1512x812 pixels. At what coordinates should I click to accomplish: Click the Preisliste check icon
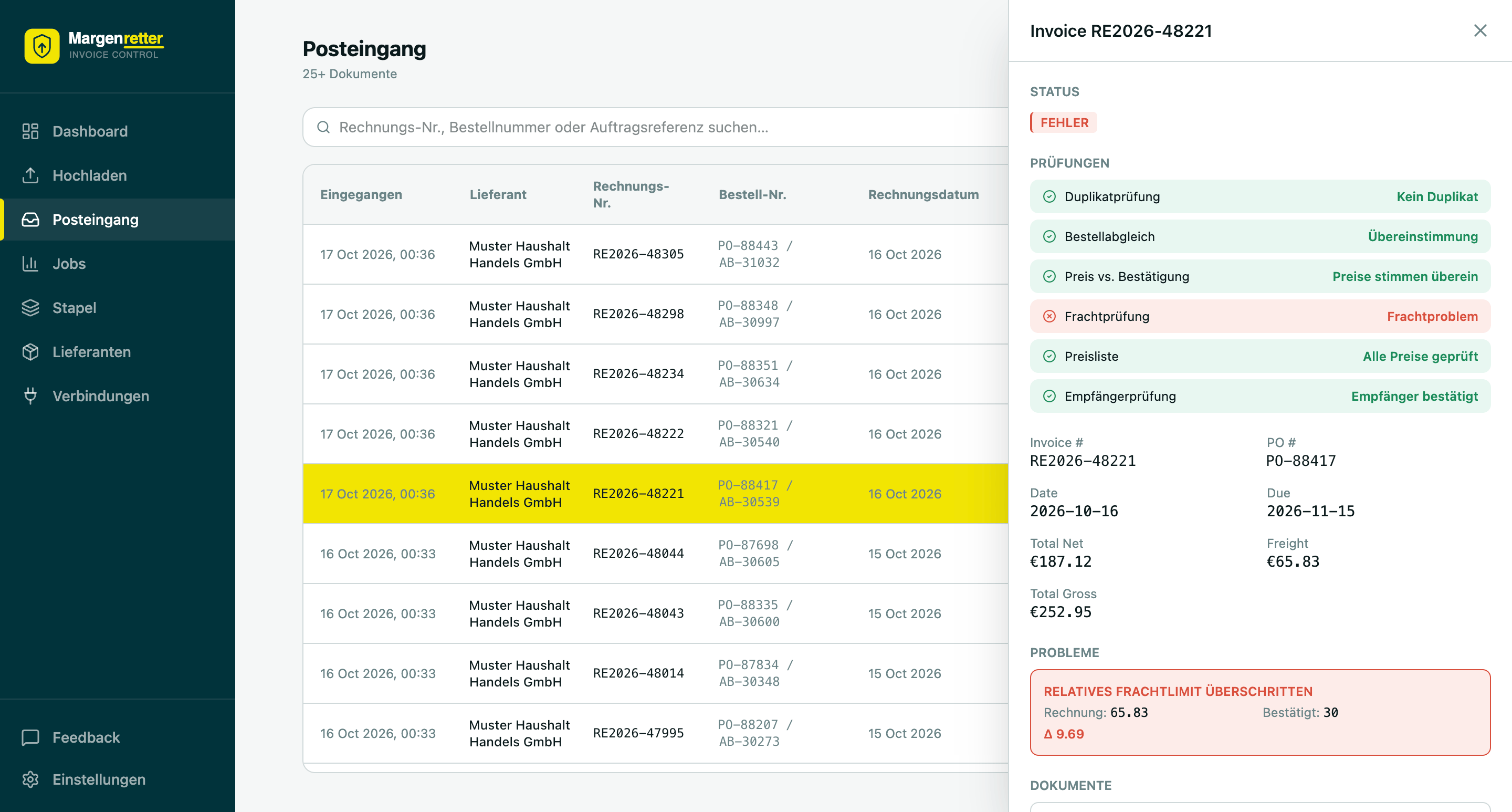(1049, 356)
